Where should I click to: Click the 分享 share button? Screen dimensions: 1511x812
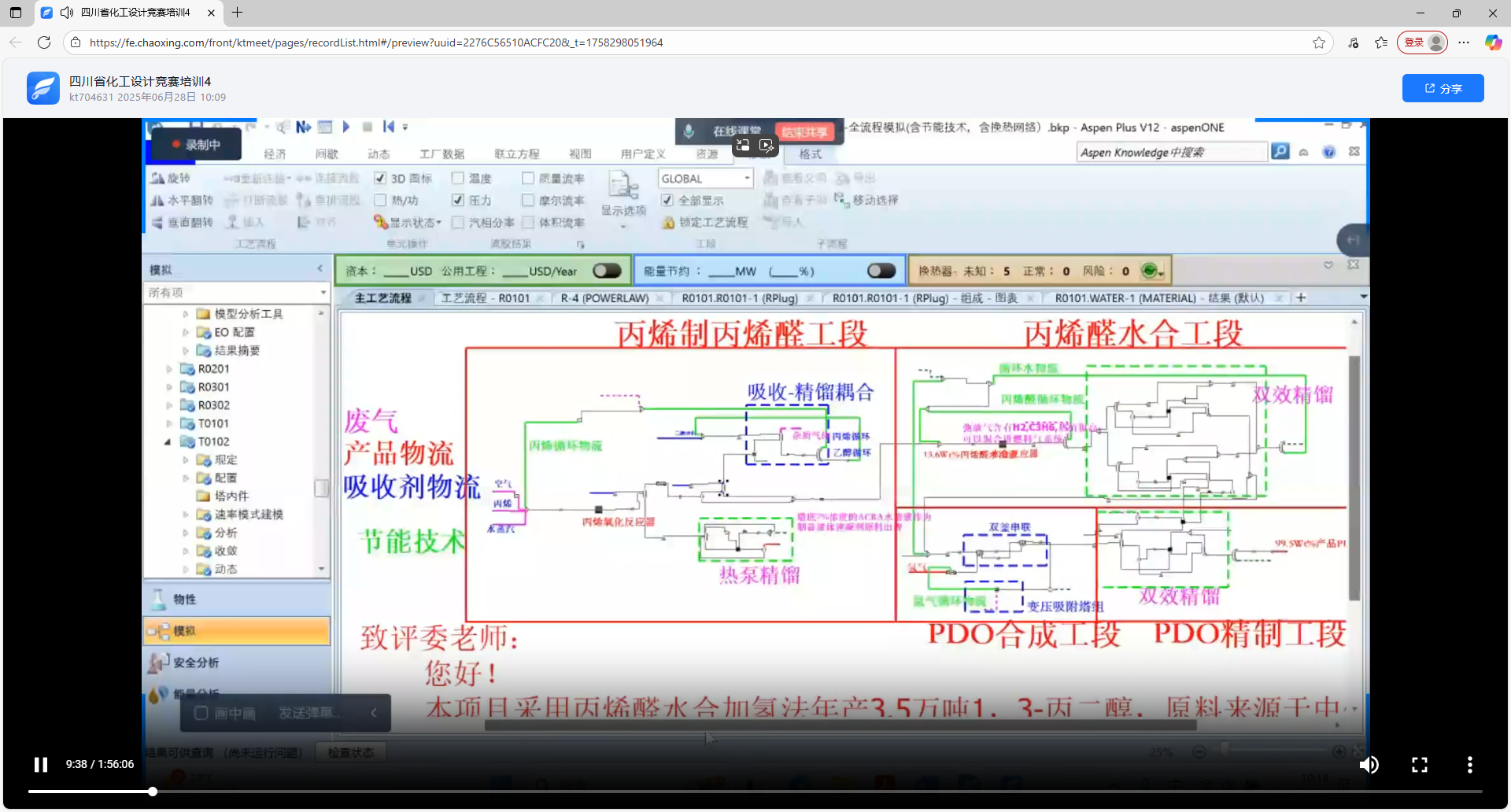pyautogui.click(x=1443, y=88)
